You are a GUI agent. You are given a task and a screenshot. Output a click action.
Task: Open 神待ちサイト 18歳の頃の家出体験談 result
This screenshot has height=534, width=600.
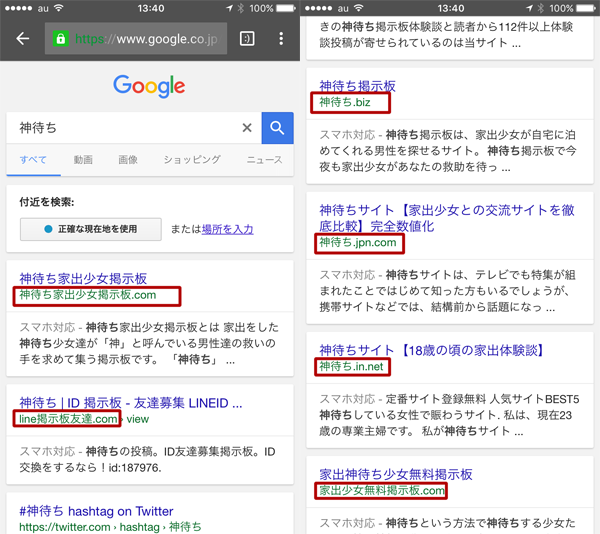[432, 350]
